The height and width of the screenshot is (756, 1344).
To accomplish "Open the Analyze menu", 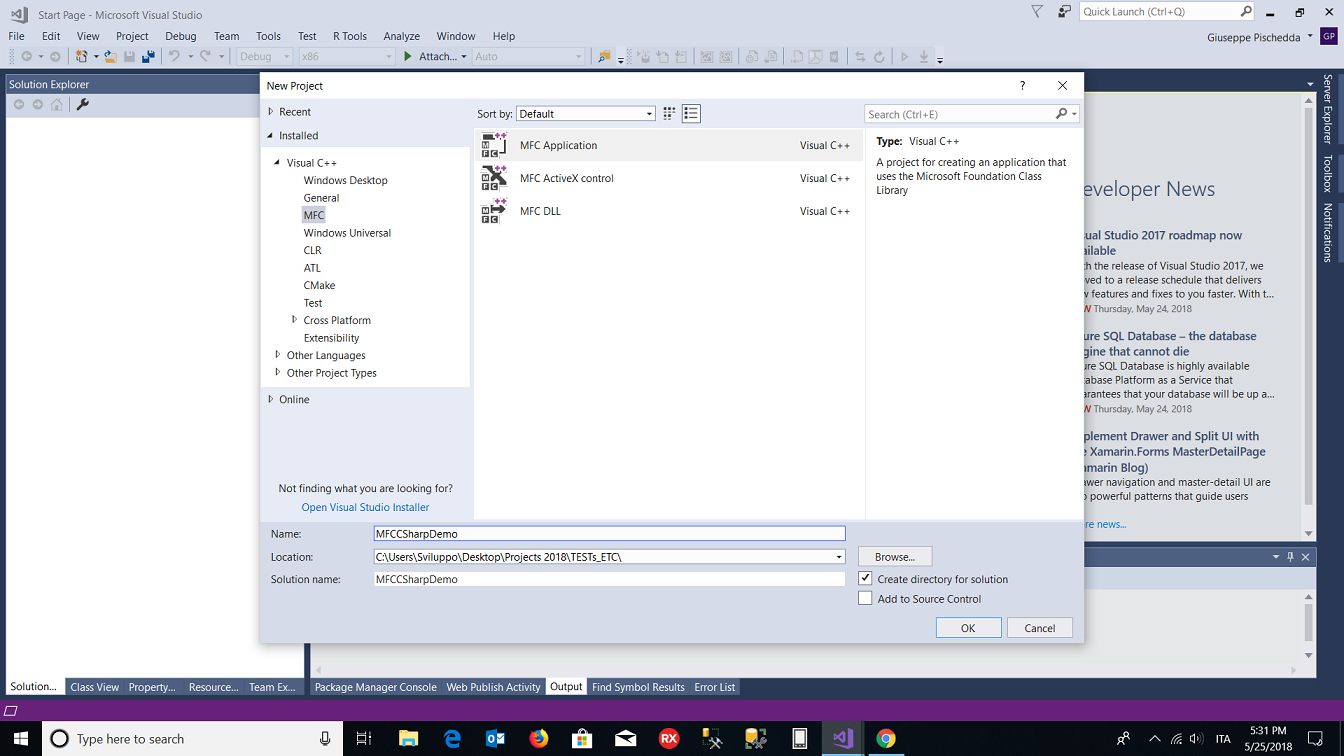I will click(402, 36).
